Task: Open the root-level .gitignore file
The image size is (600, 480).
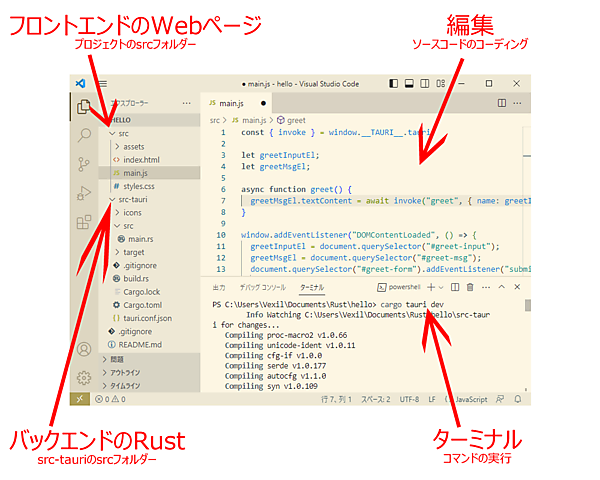Action: [149, 331]
